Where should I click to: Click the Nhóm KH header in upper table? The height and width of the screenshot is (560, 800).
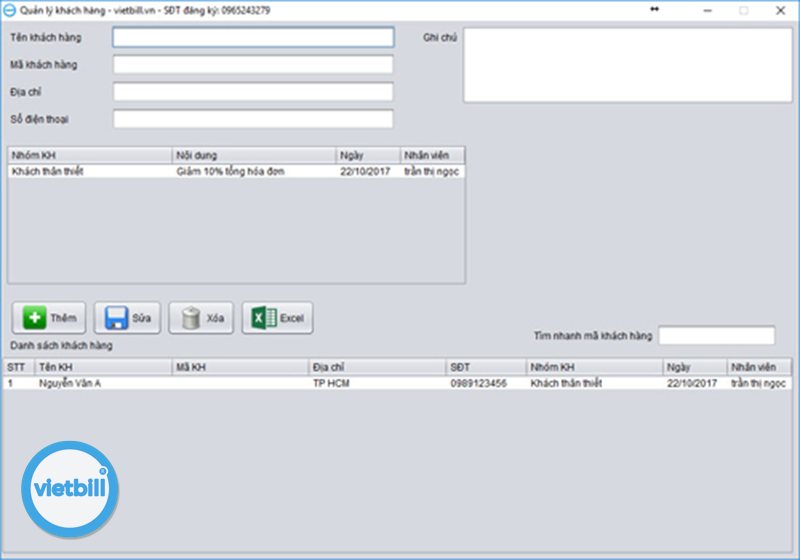pyautogui.click(x=90, y=156)
